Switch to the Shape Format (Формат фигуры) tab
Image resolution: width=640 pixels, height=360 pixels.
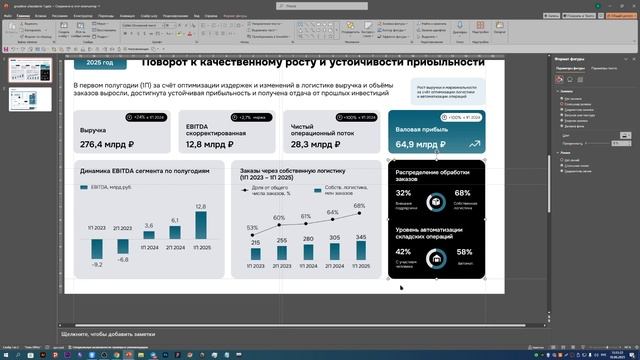tap(235, 16)
